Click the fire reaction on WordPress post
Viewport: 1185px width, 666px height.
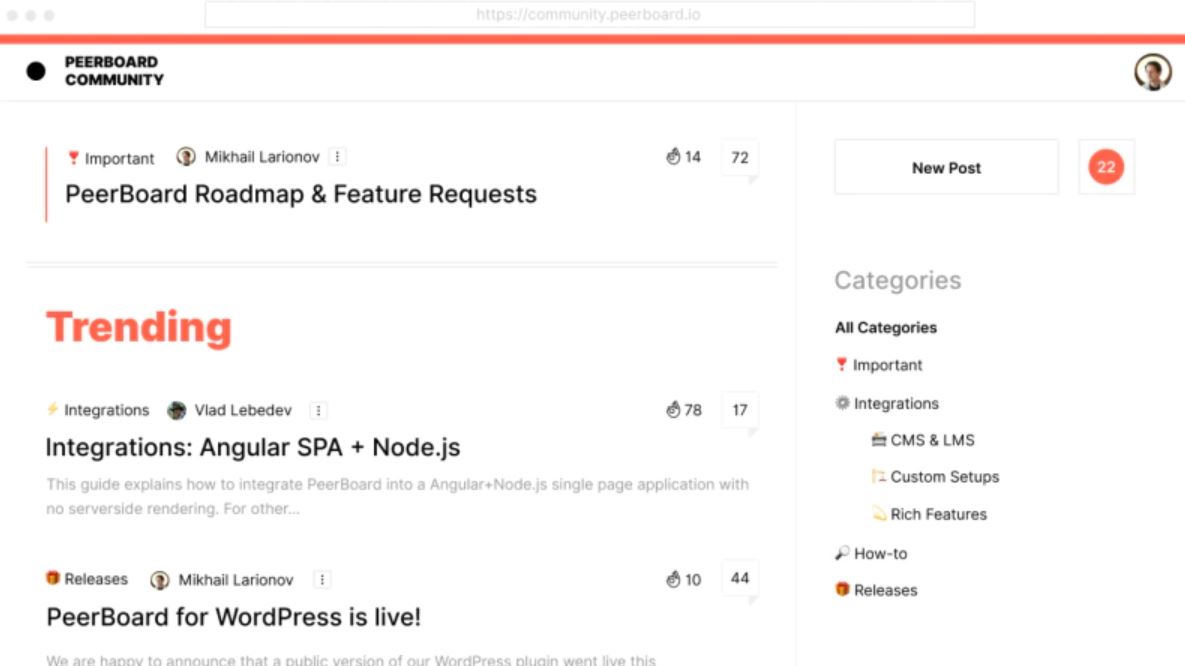coord(673,579)
